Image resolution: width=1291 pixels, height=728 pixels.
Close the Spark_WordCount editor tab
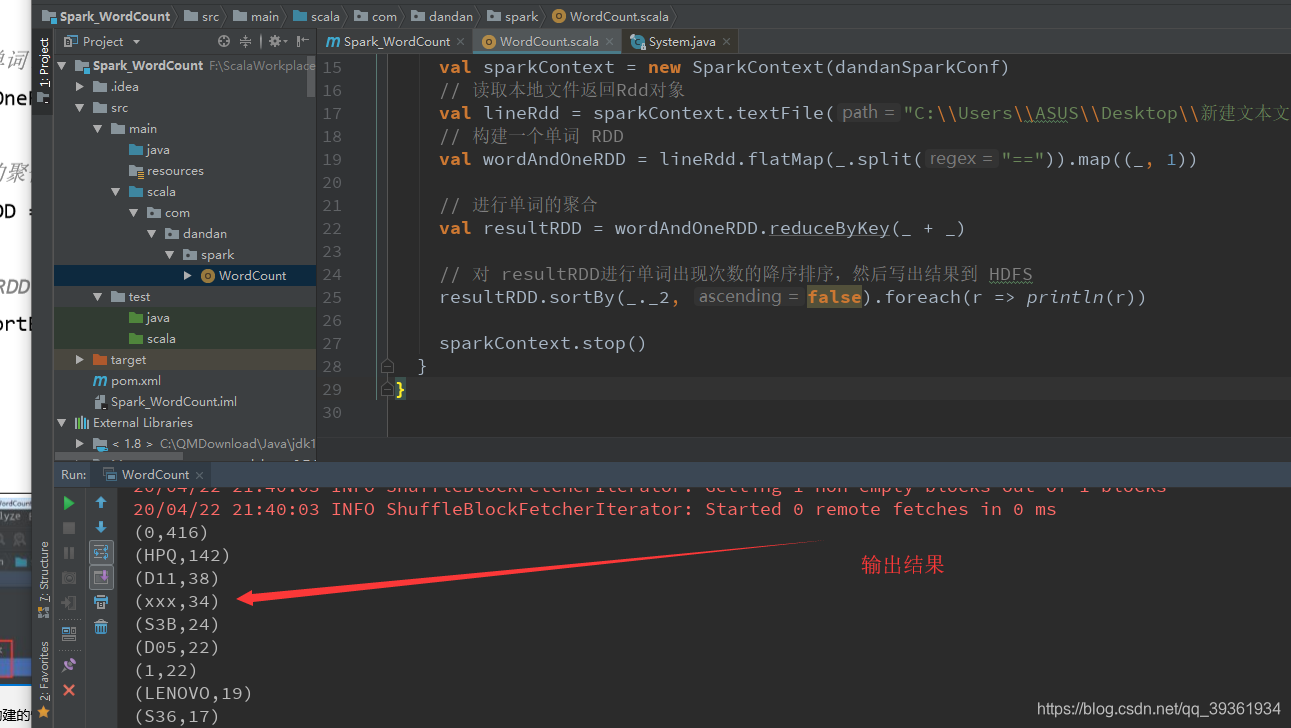[x=461, y=42]
